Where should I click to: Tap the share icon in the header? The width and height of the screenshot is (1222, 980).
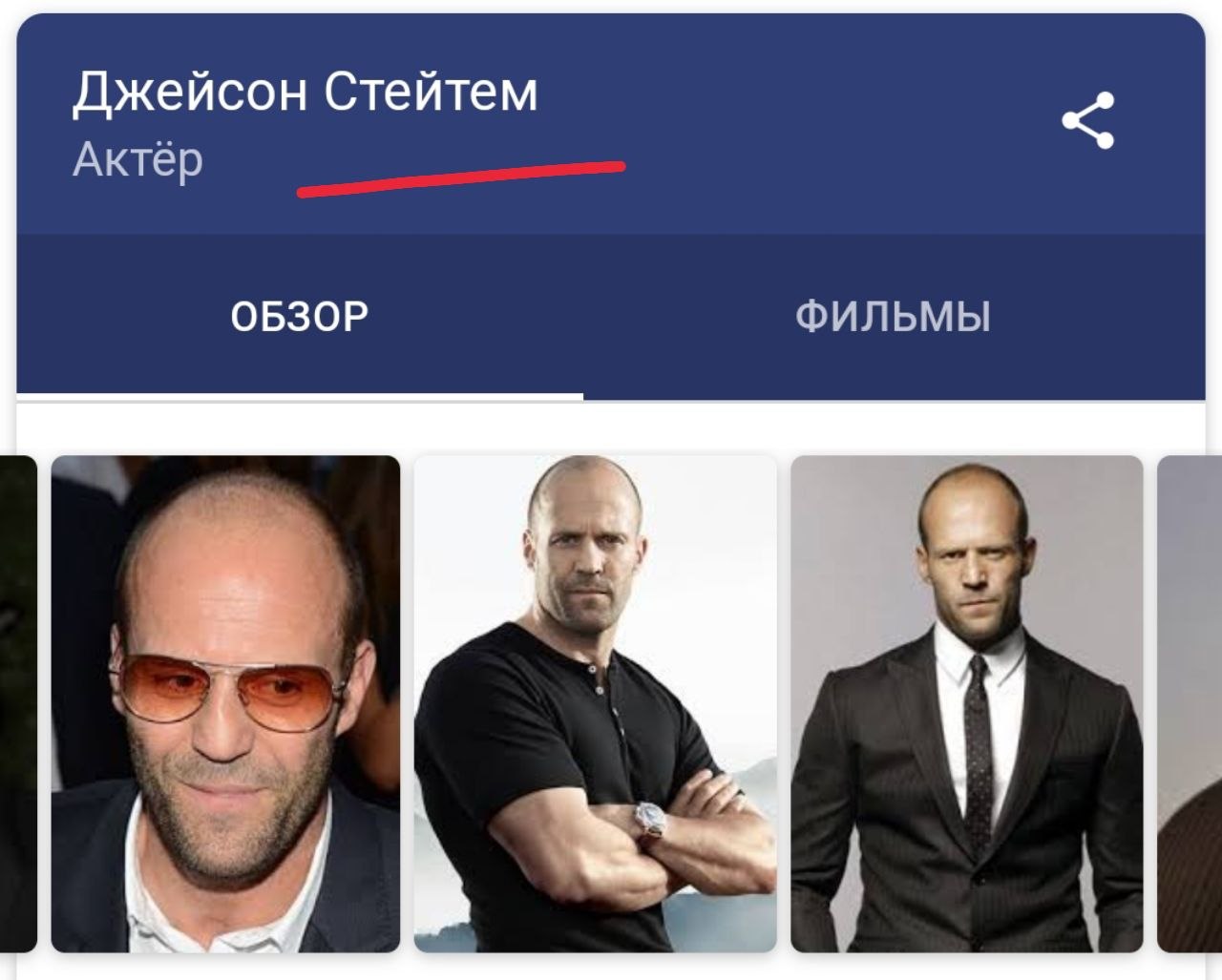pyautogui.click(x=1088, y=120)
